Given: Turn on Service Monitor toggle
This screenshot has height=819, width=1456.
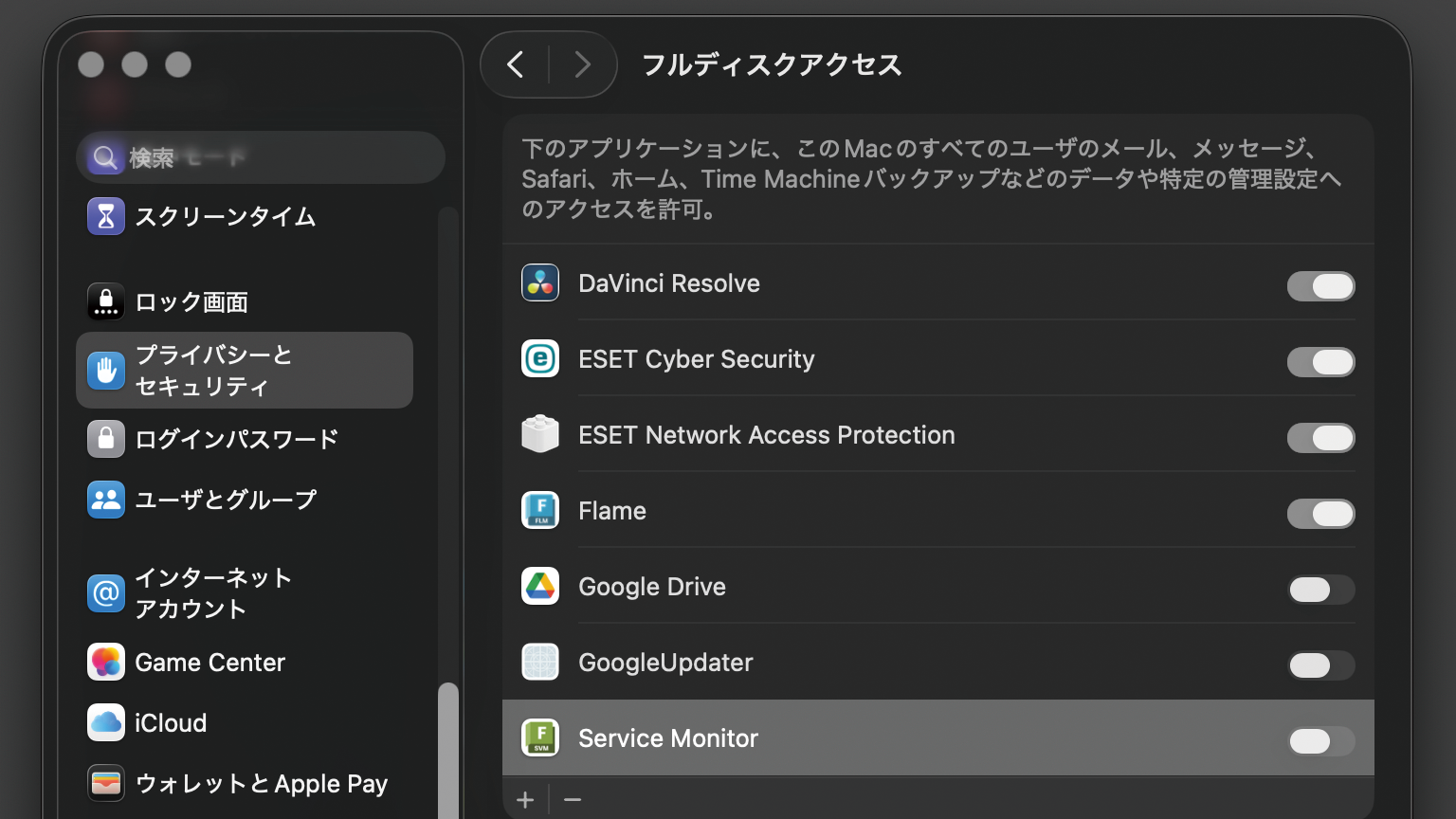Looking at the screenshot, I should coord(1320,741).
